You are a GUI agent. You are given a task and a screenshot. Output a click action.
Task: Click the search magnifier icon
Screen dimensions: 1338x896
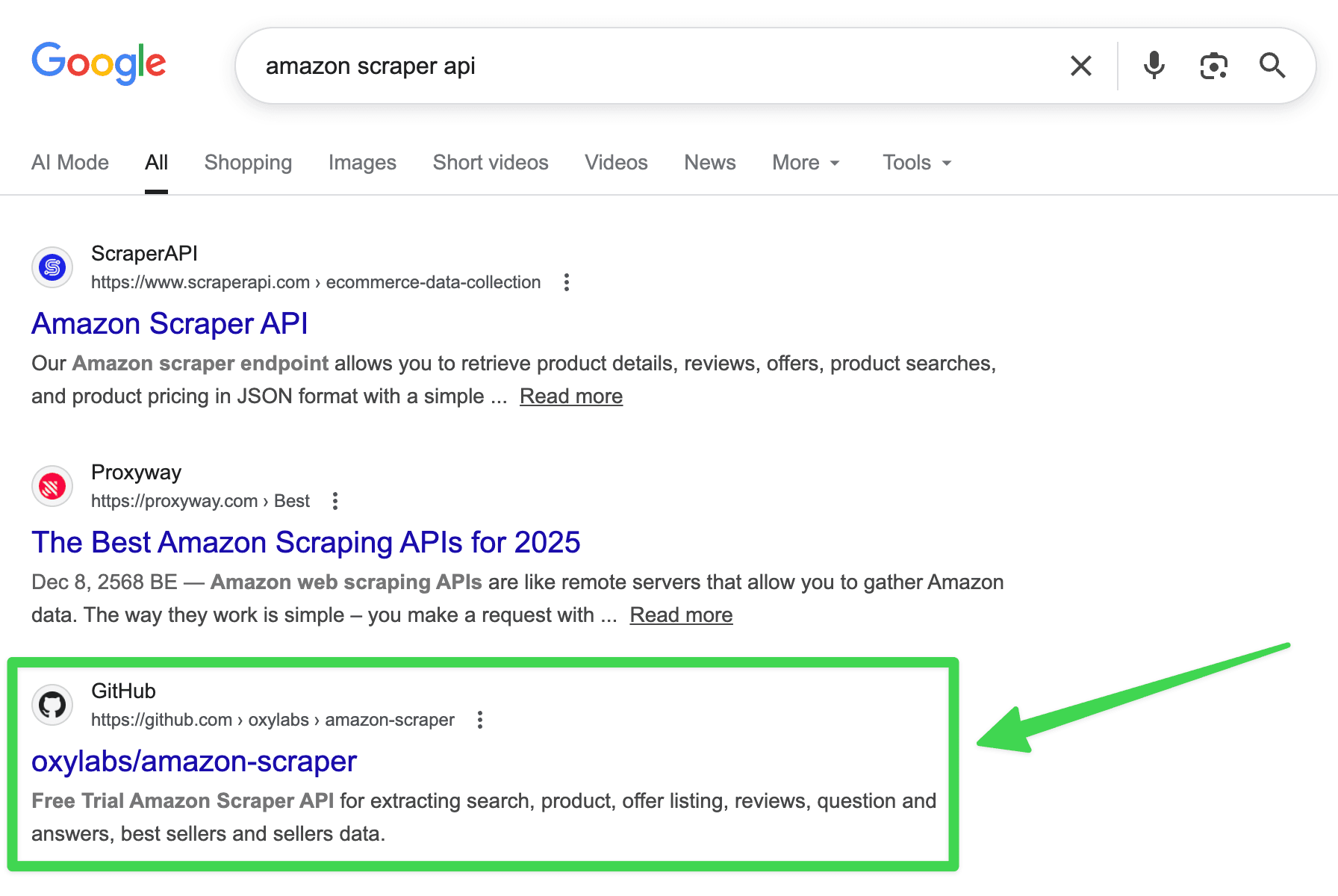1272,66
